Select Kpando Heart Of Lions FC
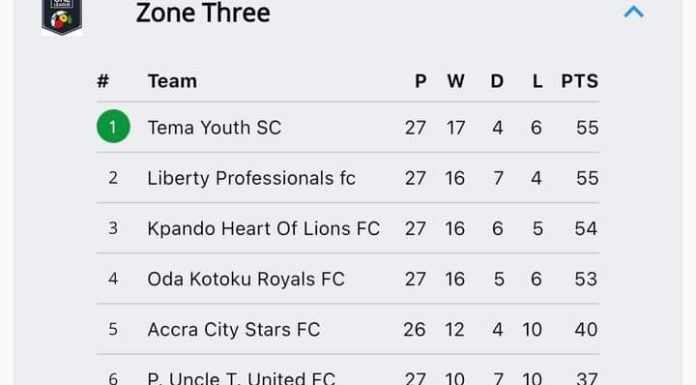Viewport: 696px width, 385px height. 263,229
